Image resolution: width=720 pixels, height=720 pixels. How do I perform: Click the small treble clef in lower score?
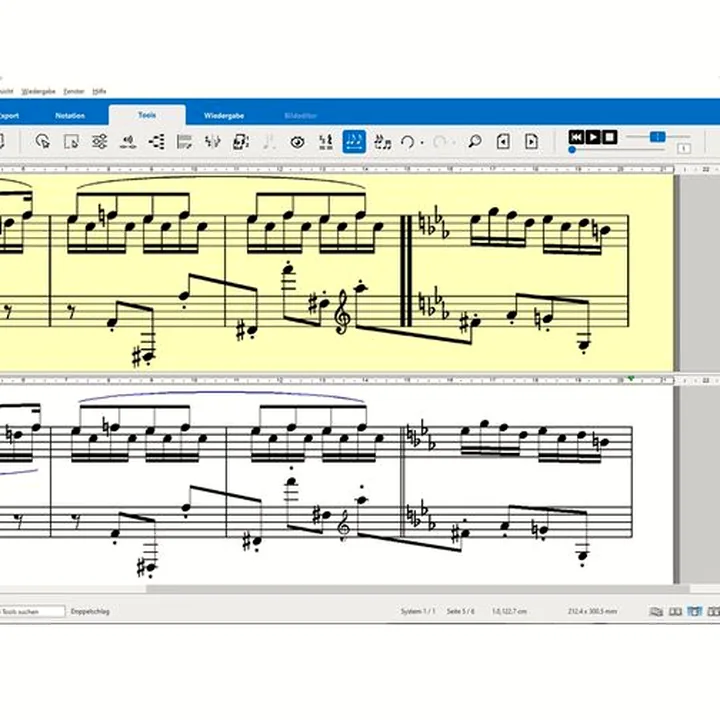343,523
